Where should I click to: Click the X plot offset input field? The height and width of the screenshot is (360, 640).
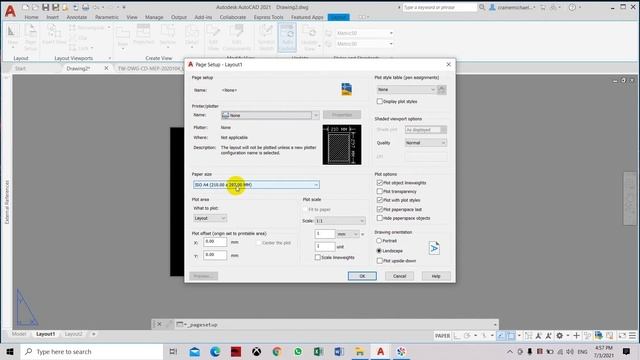click(x=215, y=242)
